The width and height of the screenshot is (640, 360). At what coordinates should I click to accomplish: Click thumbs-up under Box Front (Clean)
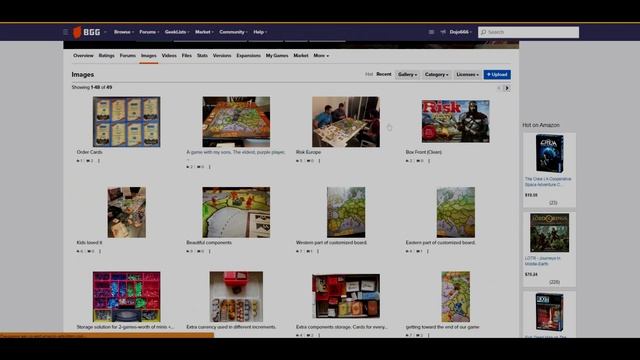coord(407,161)
